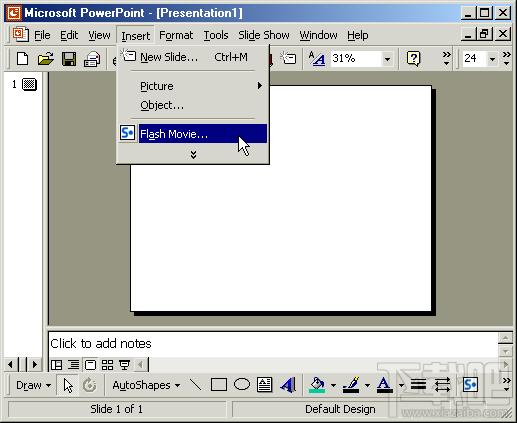This screenshot has height=423, width=517.
Task: Click the notes pane scroll up arrow
Action: point(505,338)
